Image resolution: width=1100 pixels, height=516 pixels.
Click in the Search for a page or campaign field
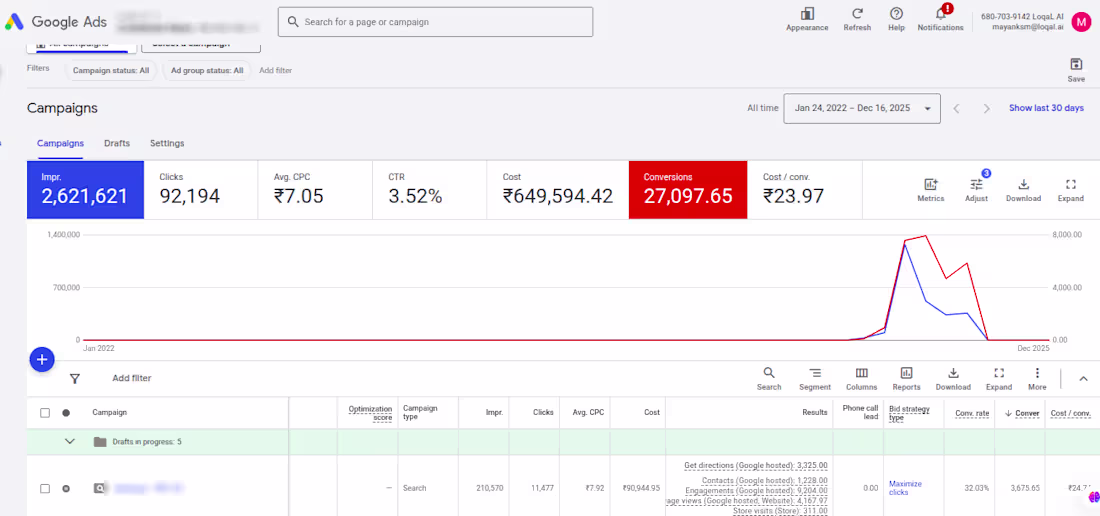435,22
